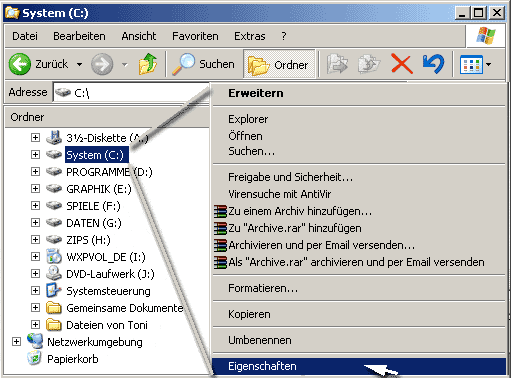Choose Suchen... in the context menu

(x=359, y=152)
